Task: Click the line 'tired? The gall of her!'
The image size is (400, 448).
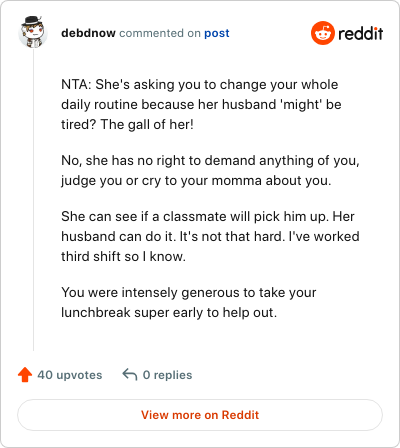Action: tap(127, 124)
